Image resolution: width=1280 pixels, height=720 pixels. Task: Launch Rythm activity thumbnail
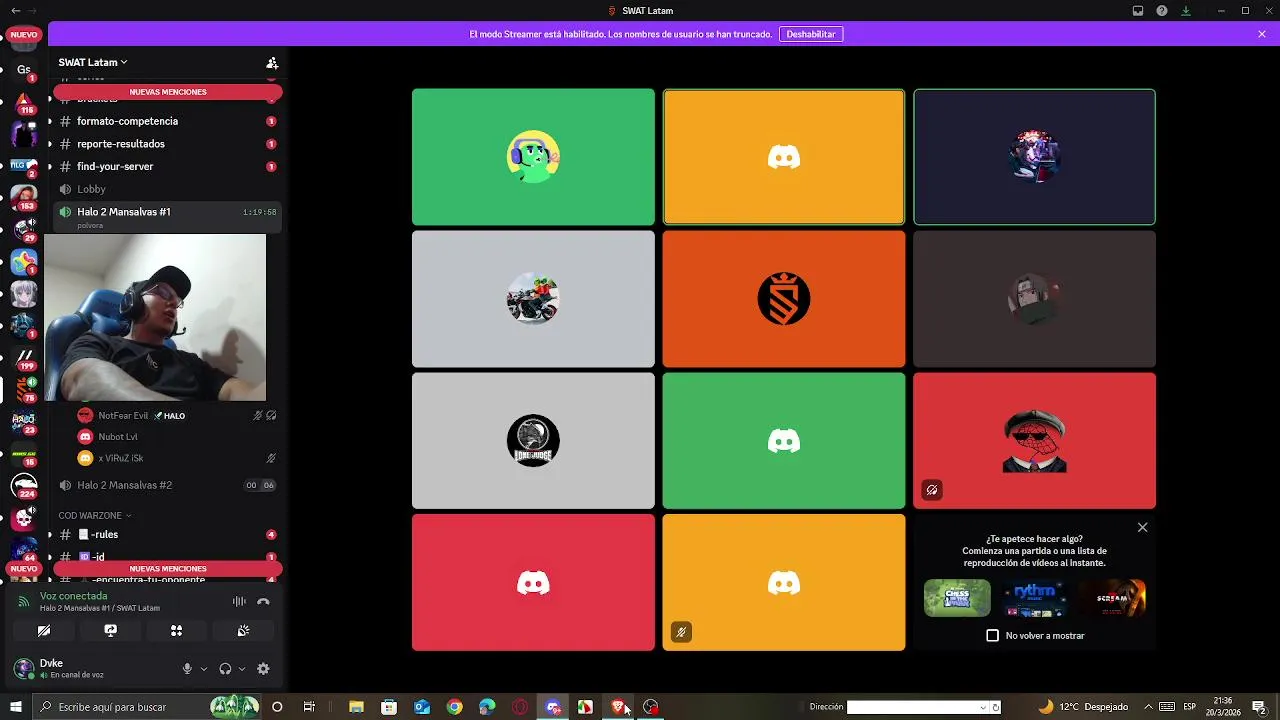point(1035,598)
